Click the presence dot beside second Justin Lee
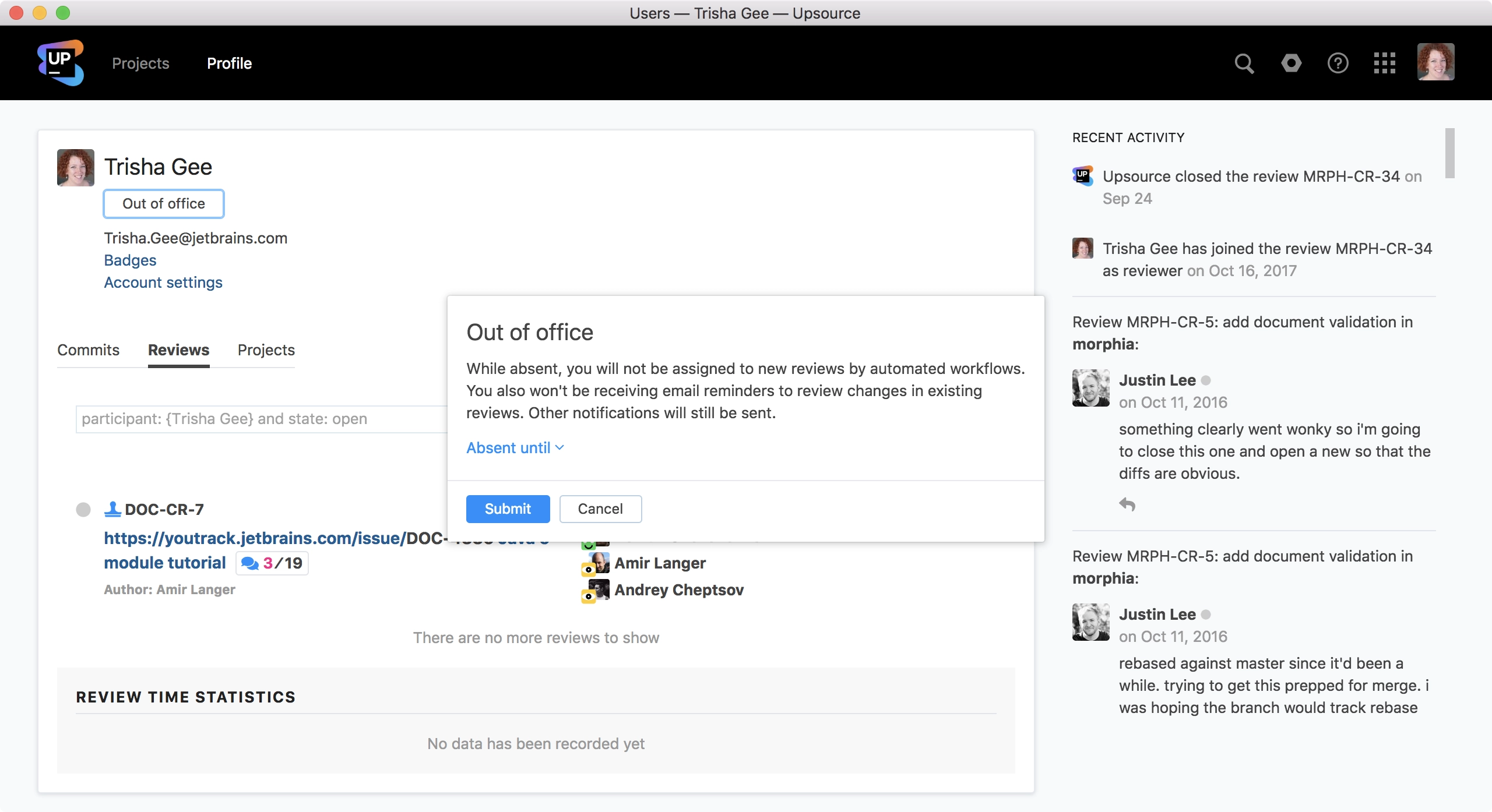This screenshot has width=1492, height=812. click(1206, 615)
